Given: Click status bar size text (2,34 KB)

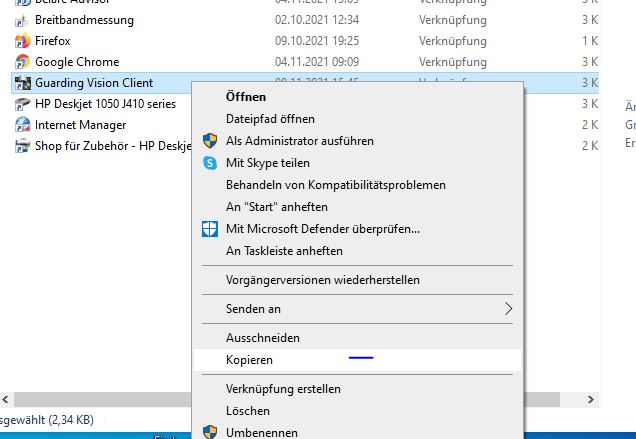Looking at the screenshot, I should tap(71, 420).
